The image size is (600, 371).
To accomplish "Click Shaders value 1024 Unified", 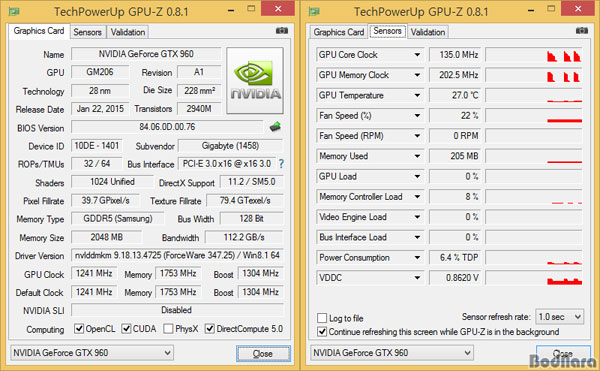I will 112,182.
